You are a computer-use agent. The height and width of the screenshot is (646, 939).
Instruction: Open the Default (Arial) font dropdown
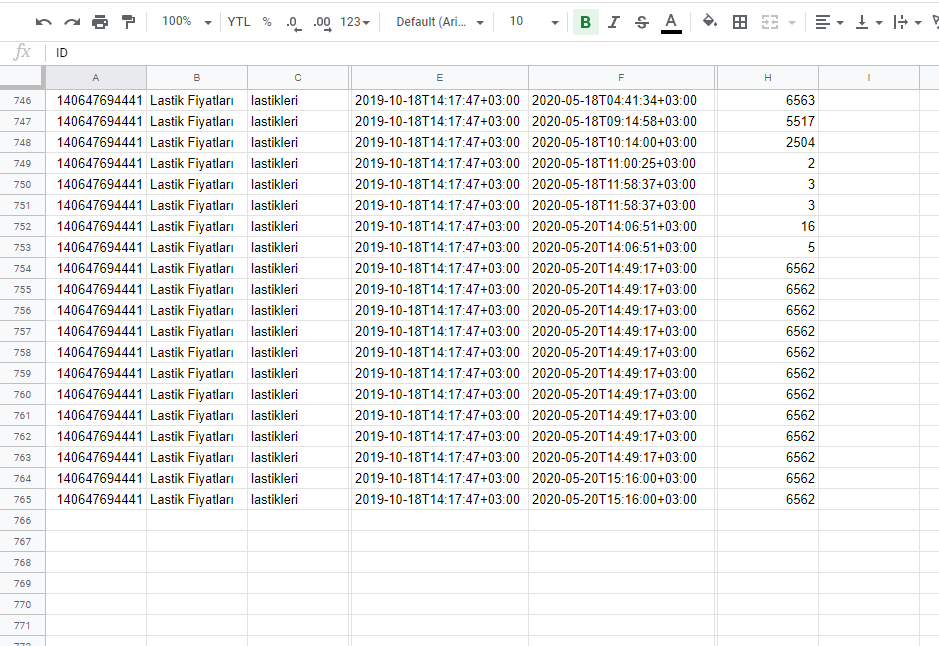coord(439,22)
